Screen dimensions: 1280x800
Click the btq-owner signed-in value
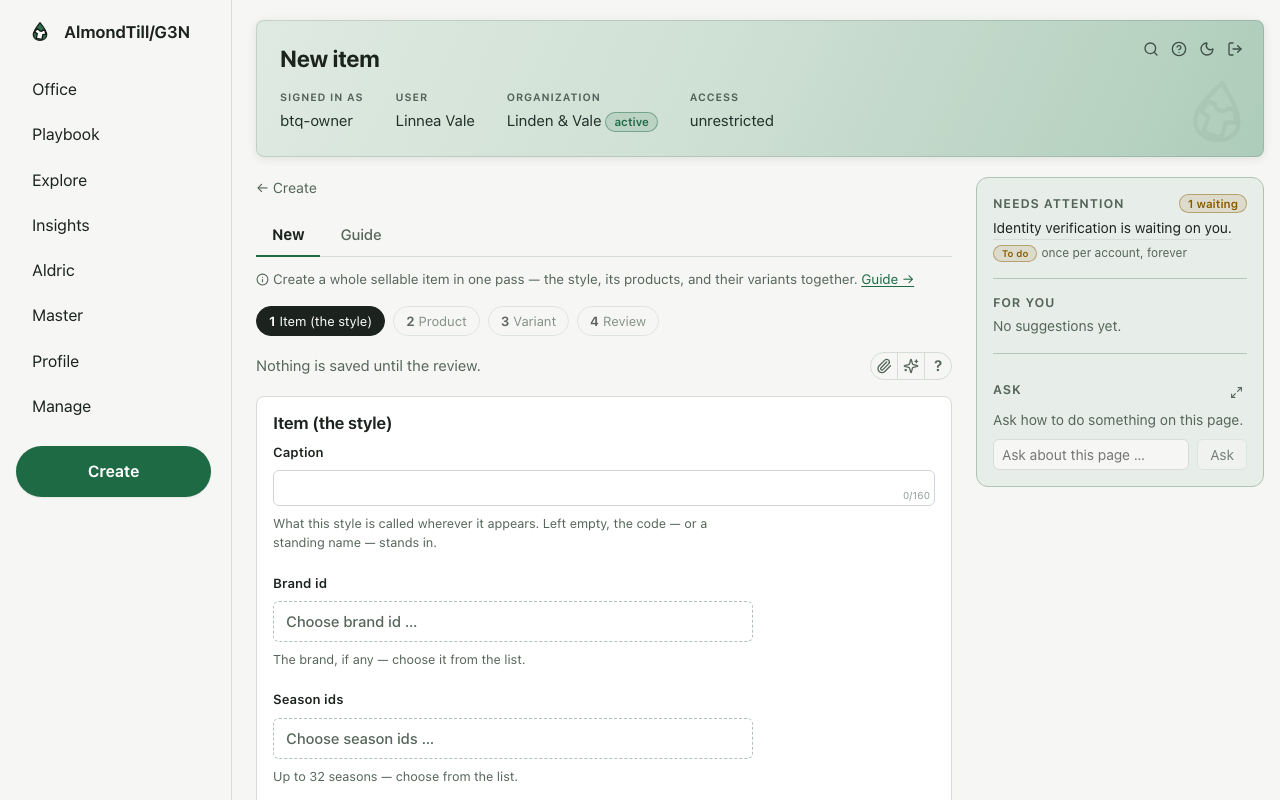click(x=316, y=121)
